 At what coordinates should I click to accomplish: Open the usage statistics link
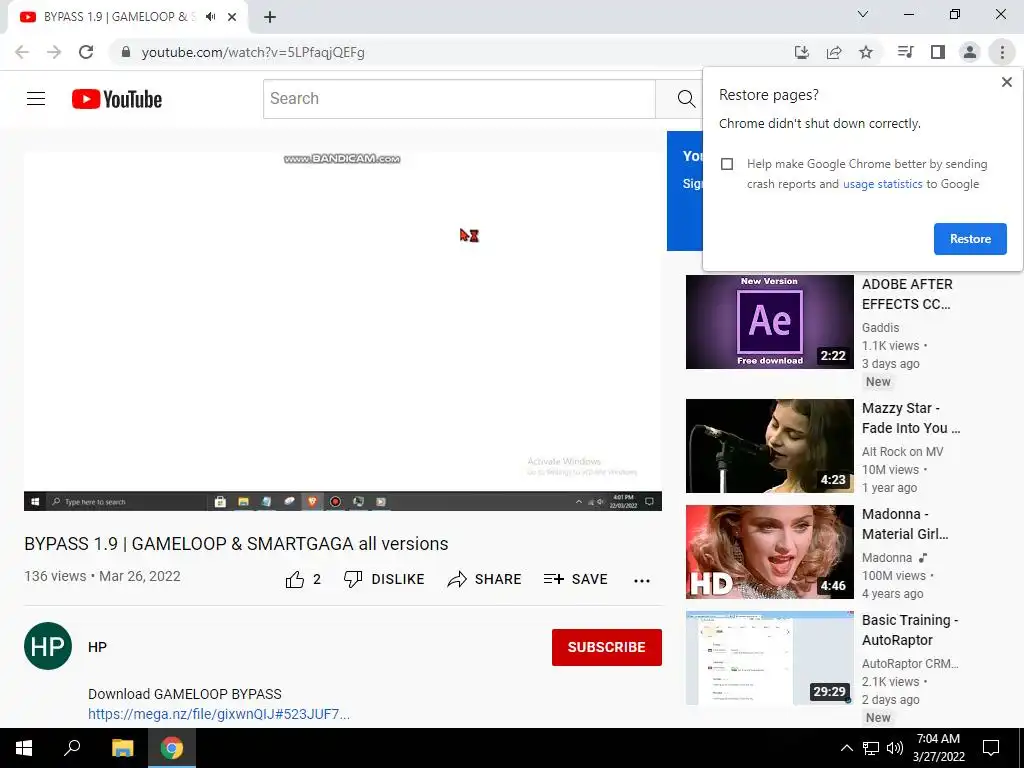(x=882, y=184)
